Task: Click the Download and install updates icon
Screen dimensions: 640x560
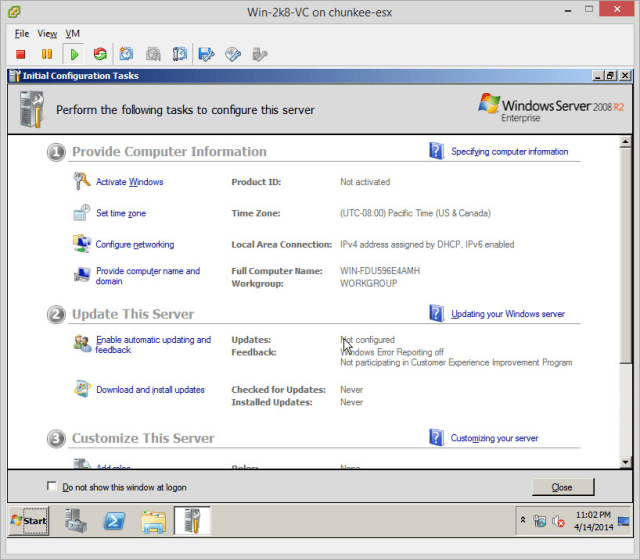Action: click(x=82, y=389)
